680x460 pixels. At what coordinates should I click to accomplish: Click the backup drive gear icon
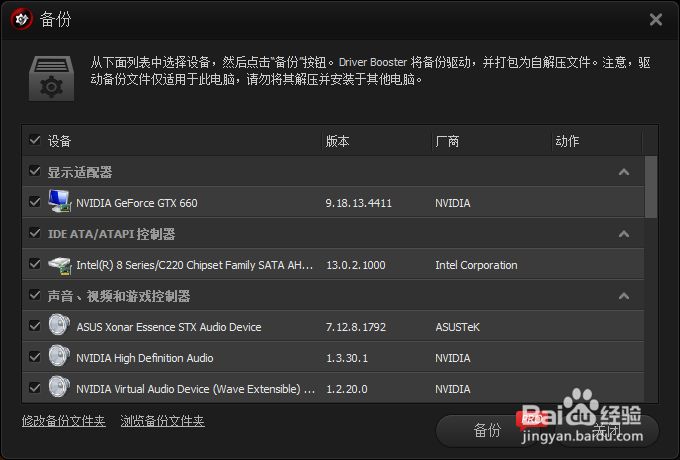point(51,78)
